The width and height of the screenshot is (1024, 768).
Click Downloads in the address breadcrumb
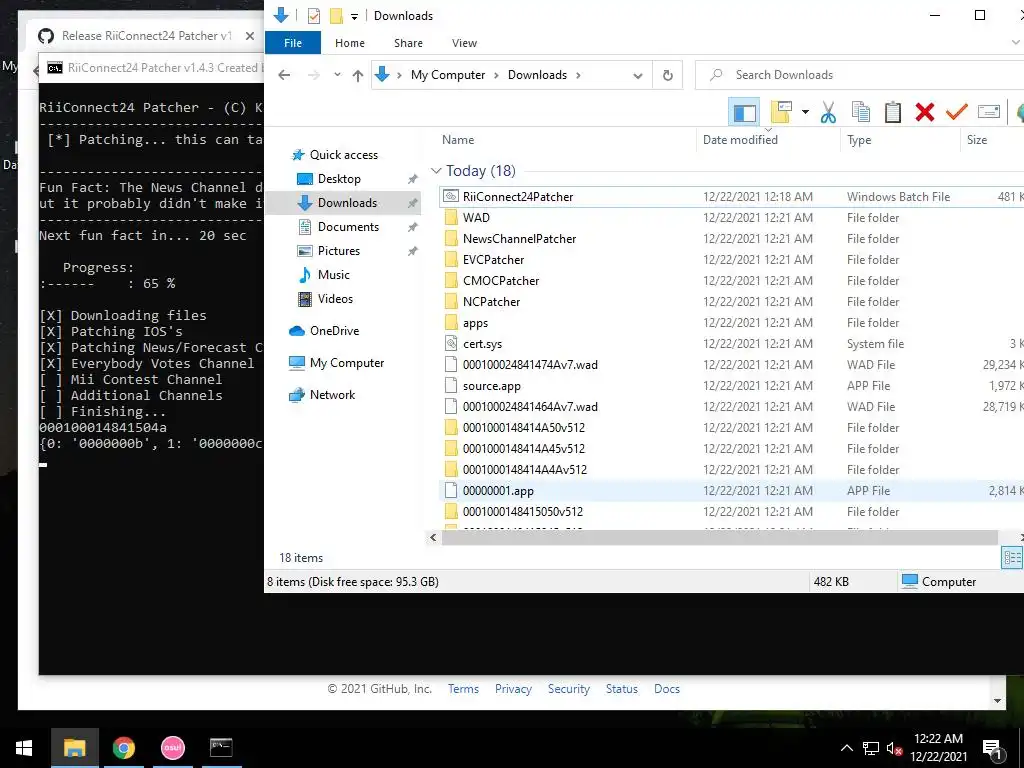pos(537,75)
